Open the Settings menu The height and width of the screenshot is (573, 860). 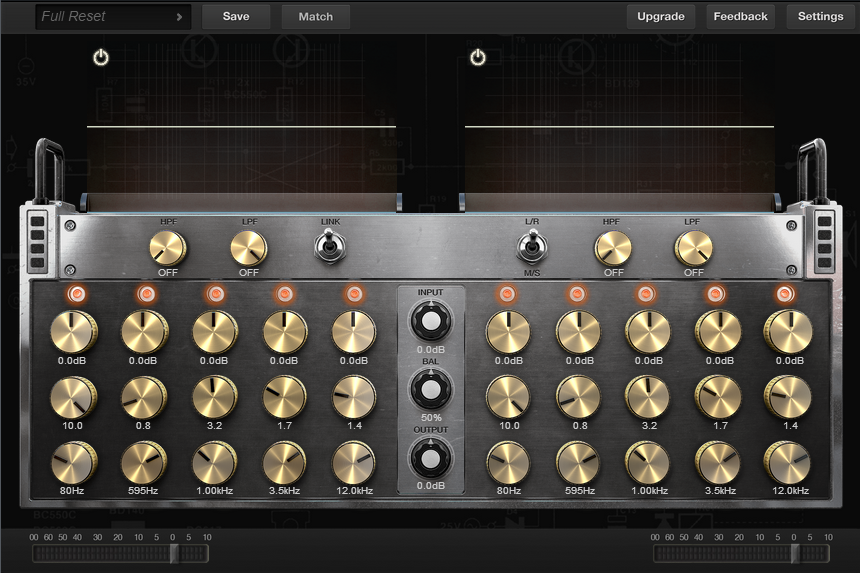pyautogui.click(x=821, y=16)
